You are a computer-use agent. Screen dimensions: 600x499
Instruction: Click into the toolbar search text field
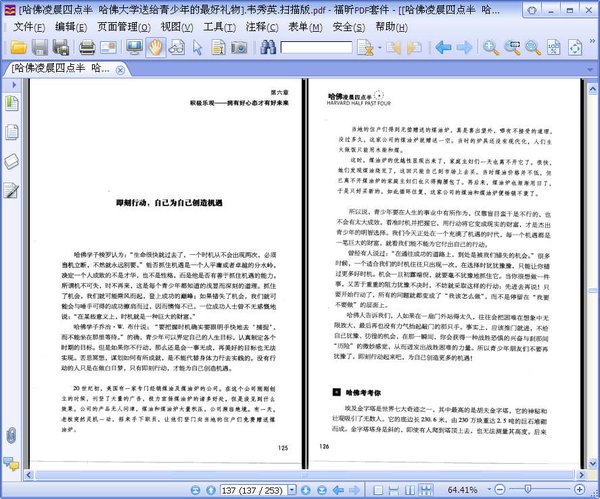316,47
